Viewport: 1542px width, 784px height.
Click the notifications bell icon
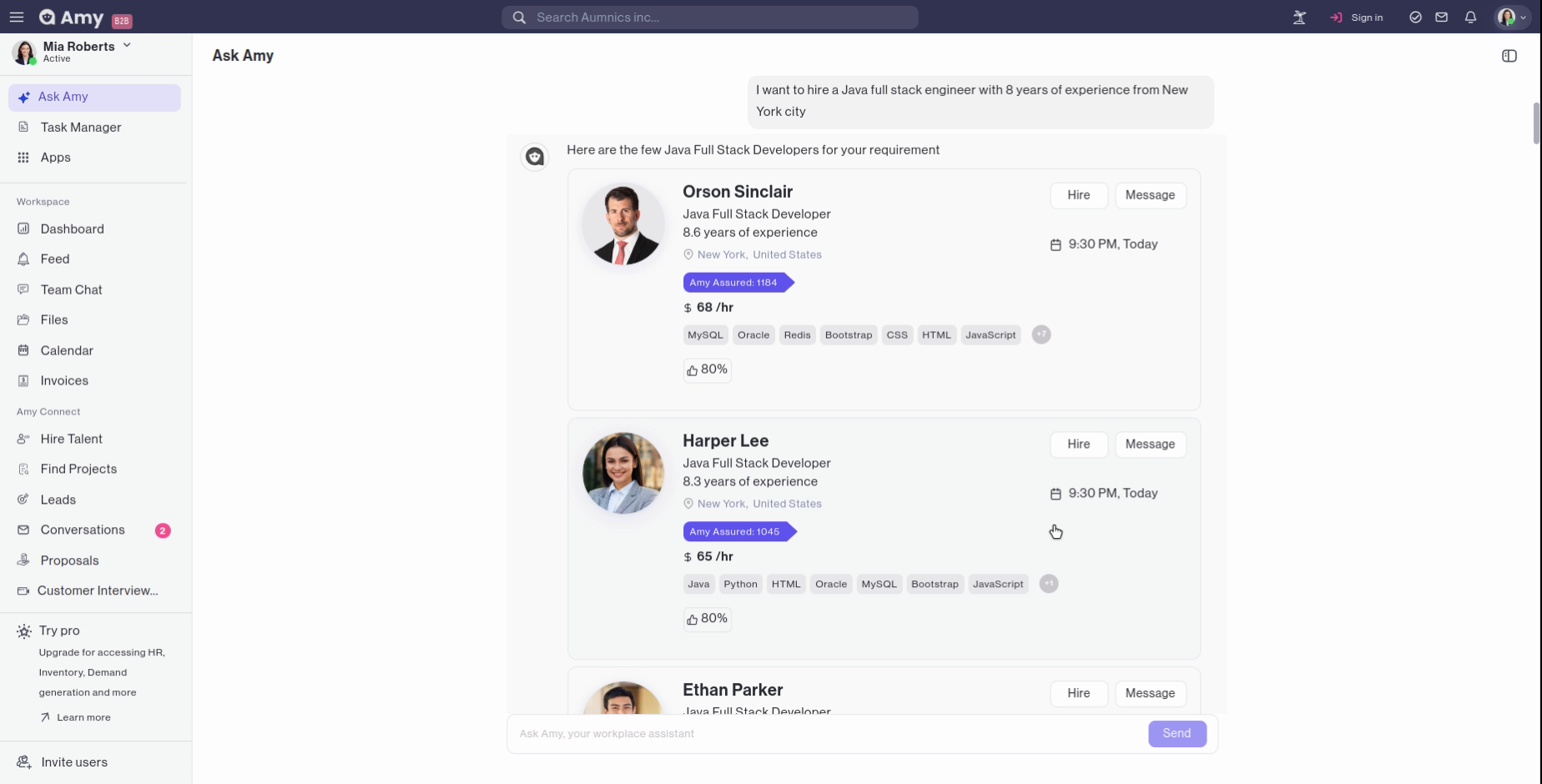(1470, 17)
